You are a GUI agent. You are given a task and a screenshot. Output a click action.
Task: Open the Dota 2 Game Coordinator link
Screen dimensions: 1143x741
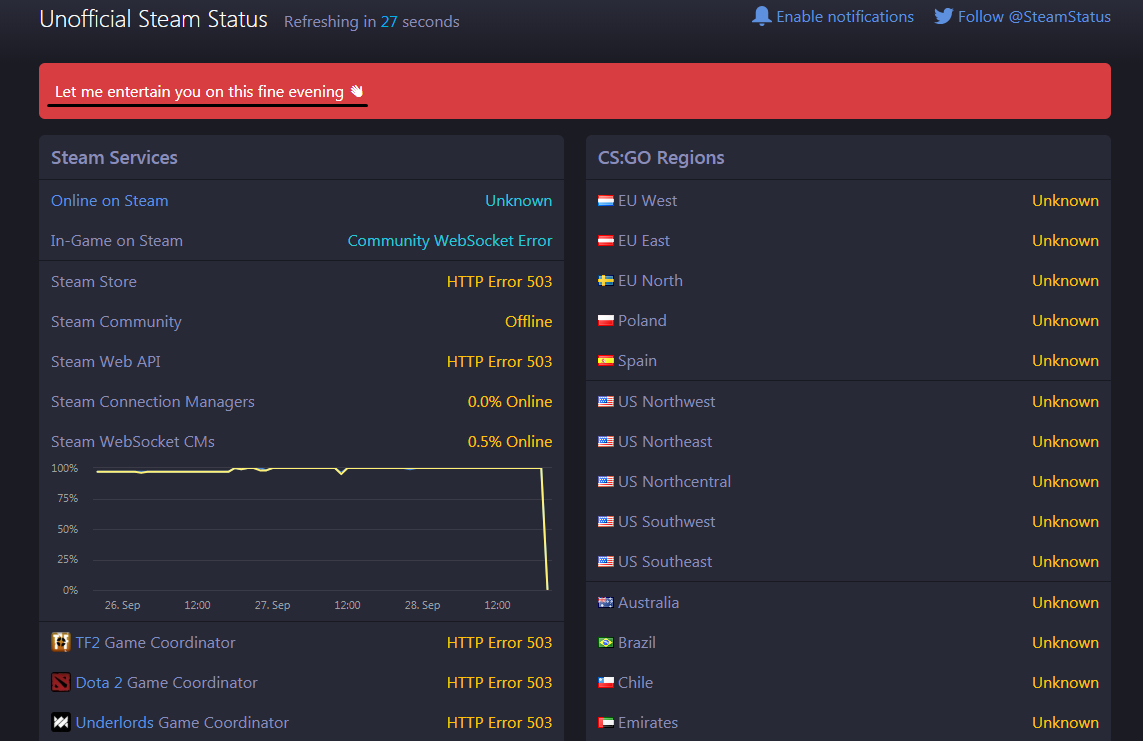click(x=166, y=682)
